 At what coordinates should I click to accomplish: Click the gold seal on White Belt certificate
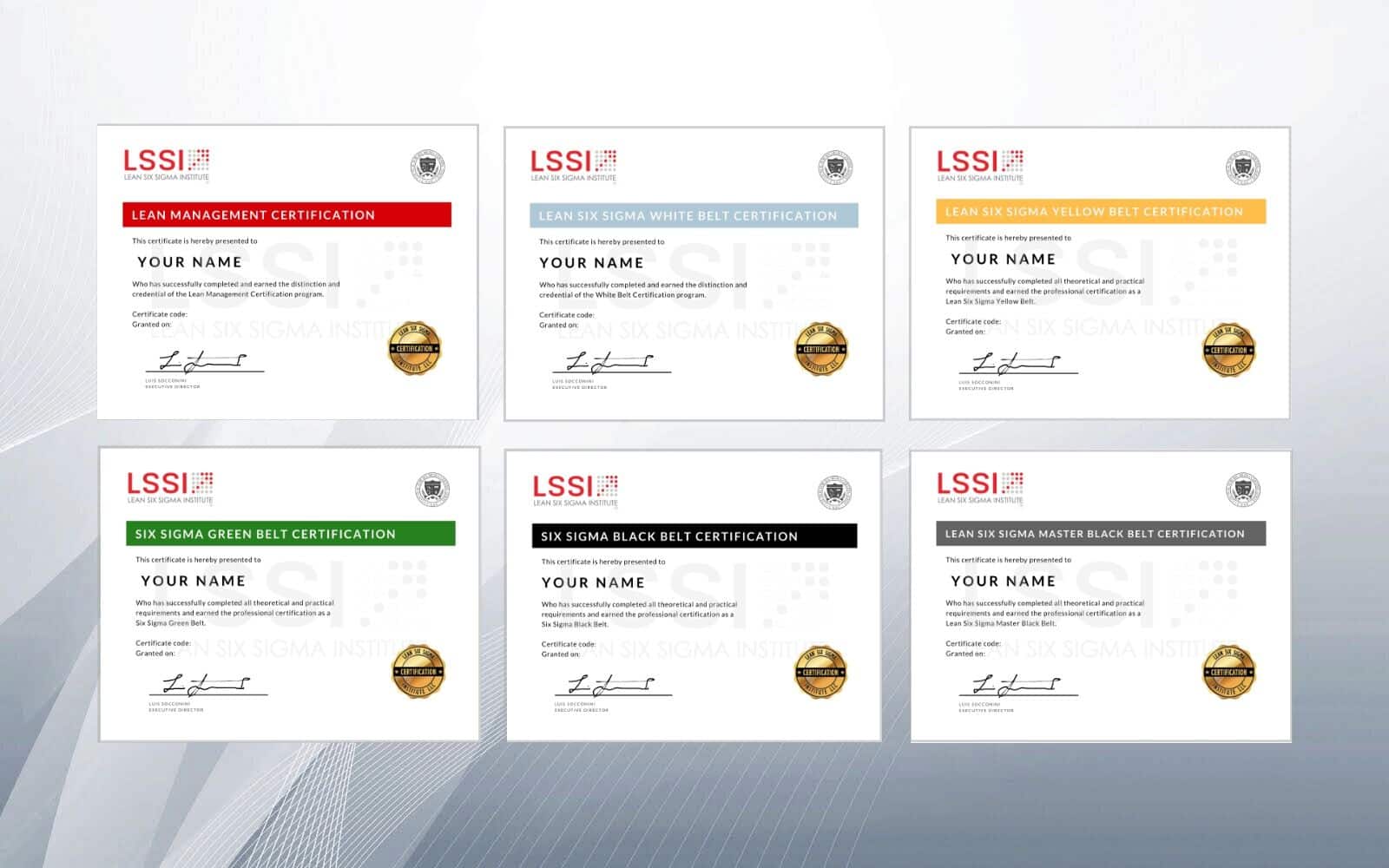point(821,349)
